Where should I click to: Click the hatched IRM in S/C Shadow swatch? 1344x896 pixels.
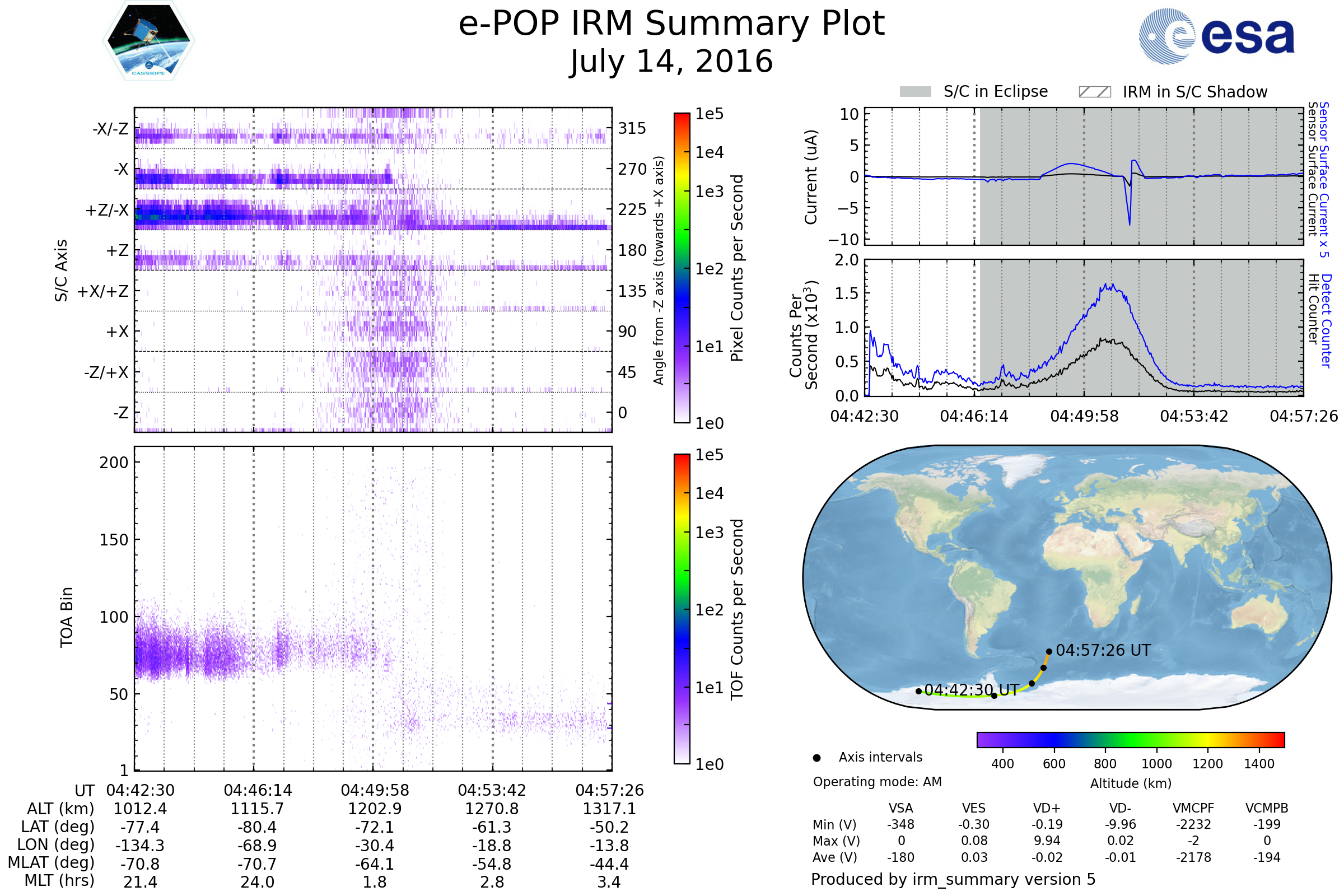click(x=1094, y=92)
